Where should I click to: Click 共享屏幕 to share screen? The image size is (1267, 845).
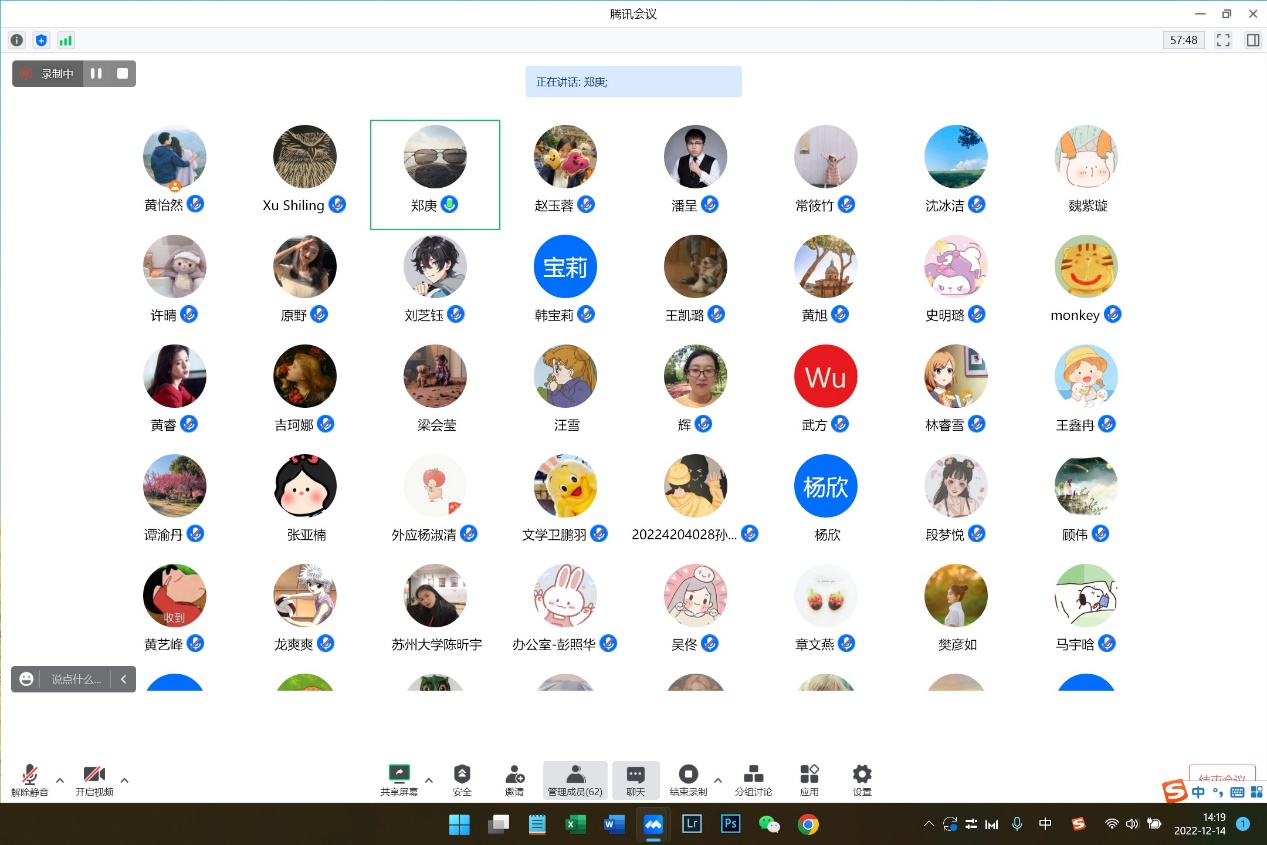[399, 779]
